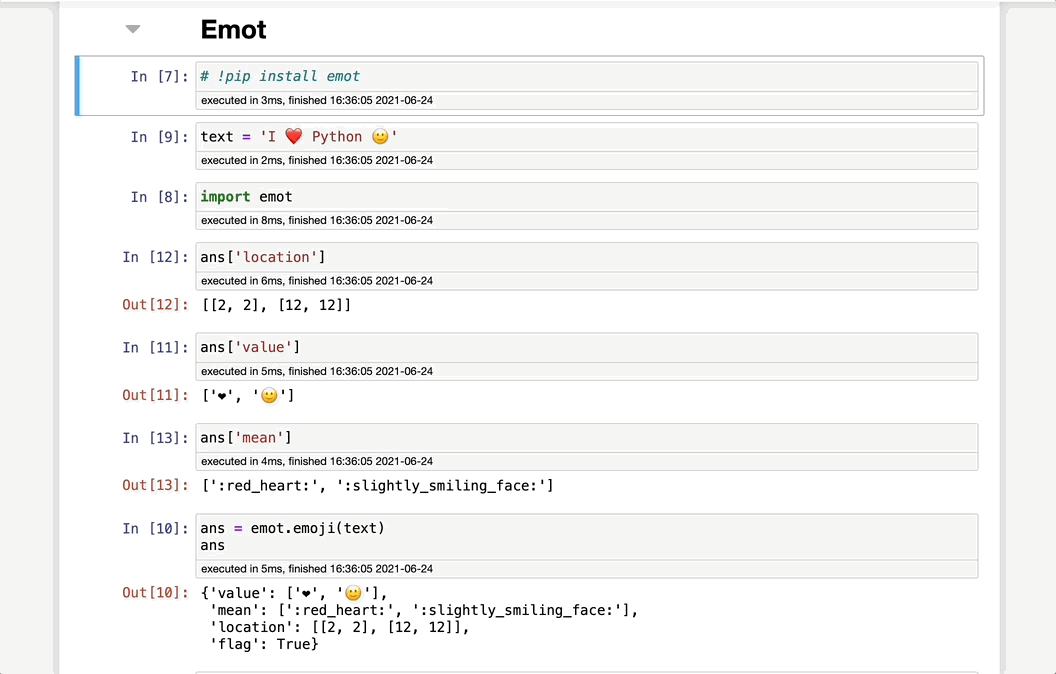Toggle output scrolling at Out[10] prompt
Viewport: 1056px width, 674px height.
click(x=155, y=592)
